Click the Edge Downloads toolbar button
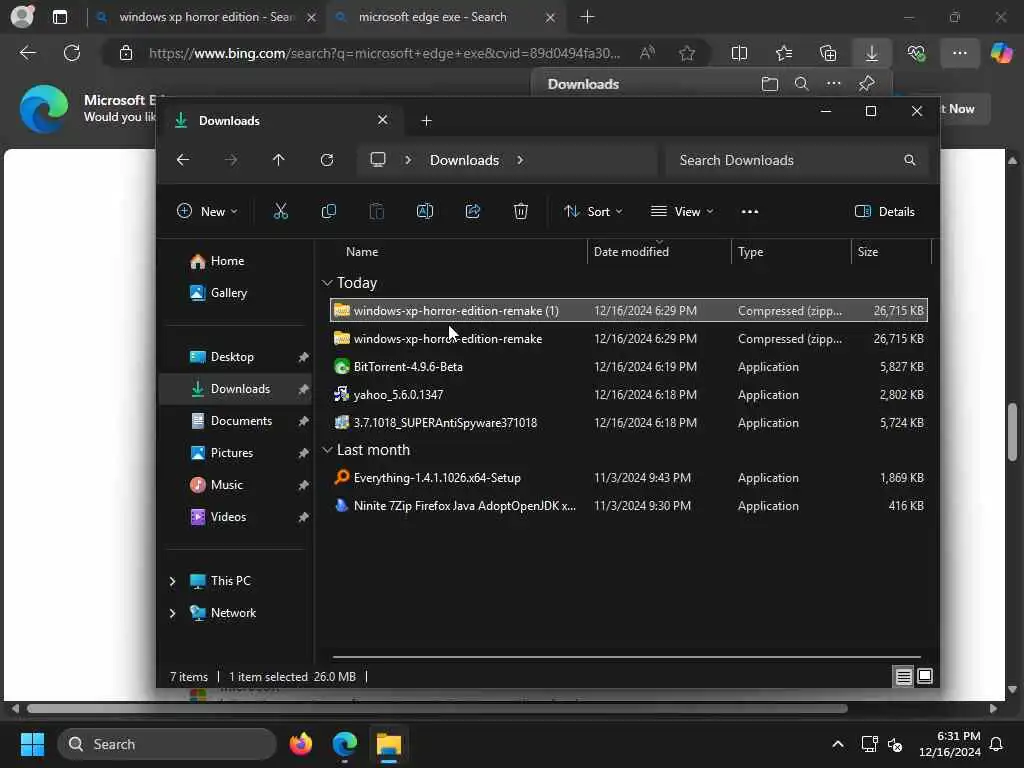1024x768 pixels. (x=872, y=53)
